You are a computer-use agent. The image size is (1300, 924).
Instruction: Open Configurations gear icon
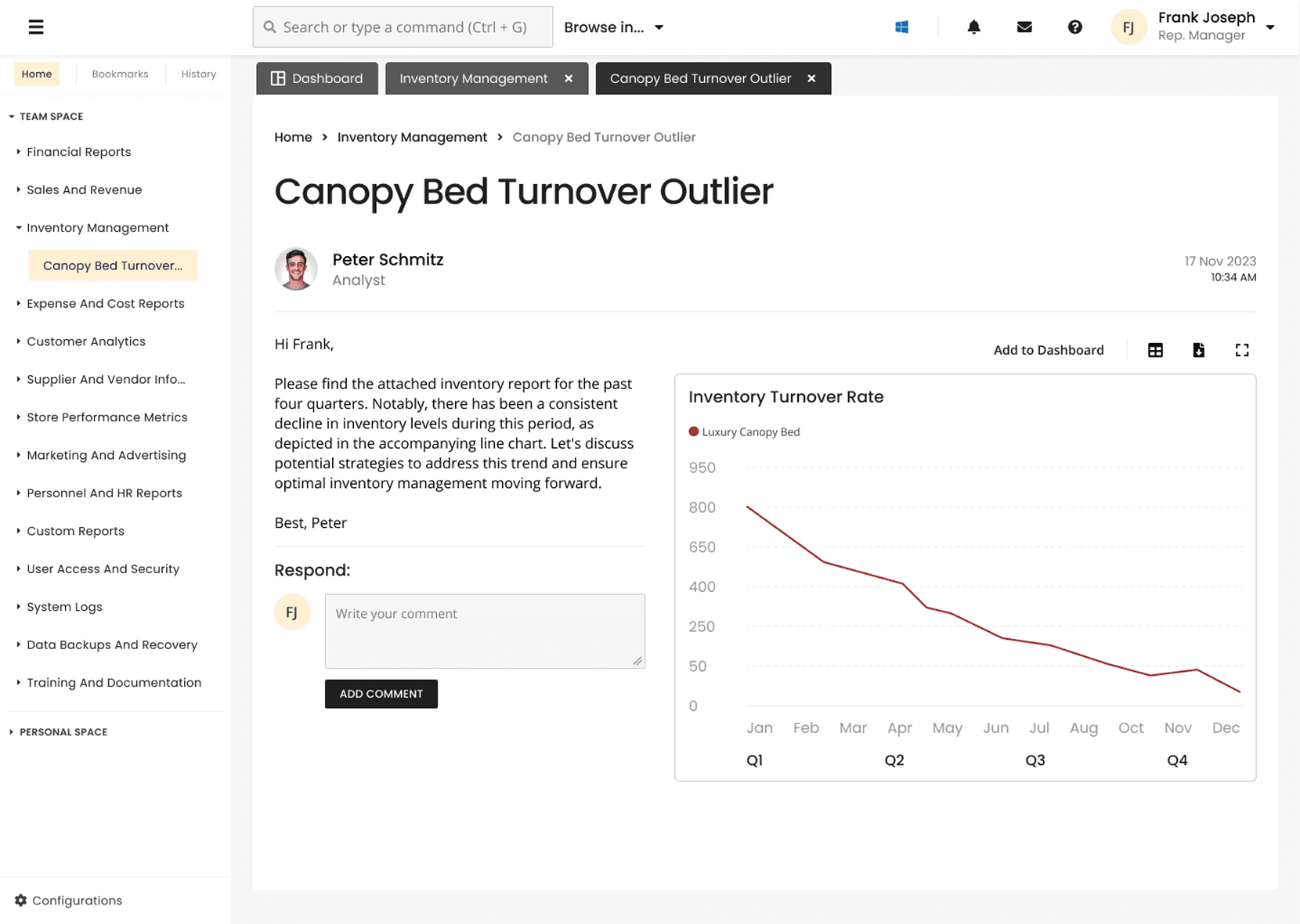point(21,901)
